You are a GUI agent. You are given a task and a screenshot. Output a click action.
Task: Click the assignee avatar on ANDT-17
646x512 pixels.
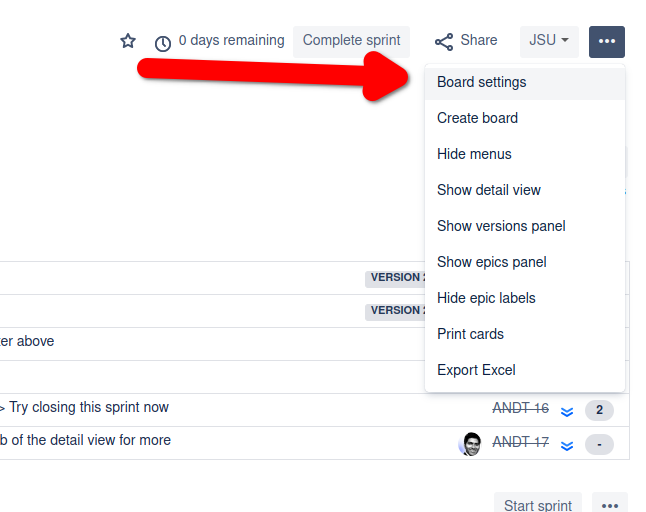(x=470, y=444)
